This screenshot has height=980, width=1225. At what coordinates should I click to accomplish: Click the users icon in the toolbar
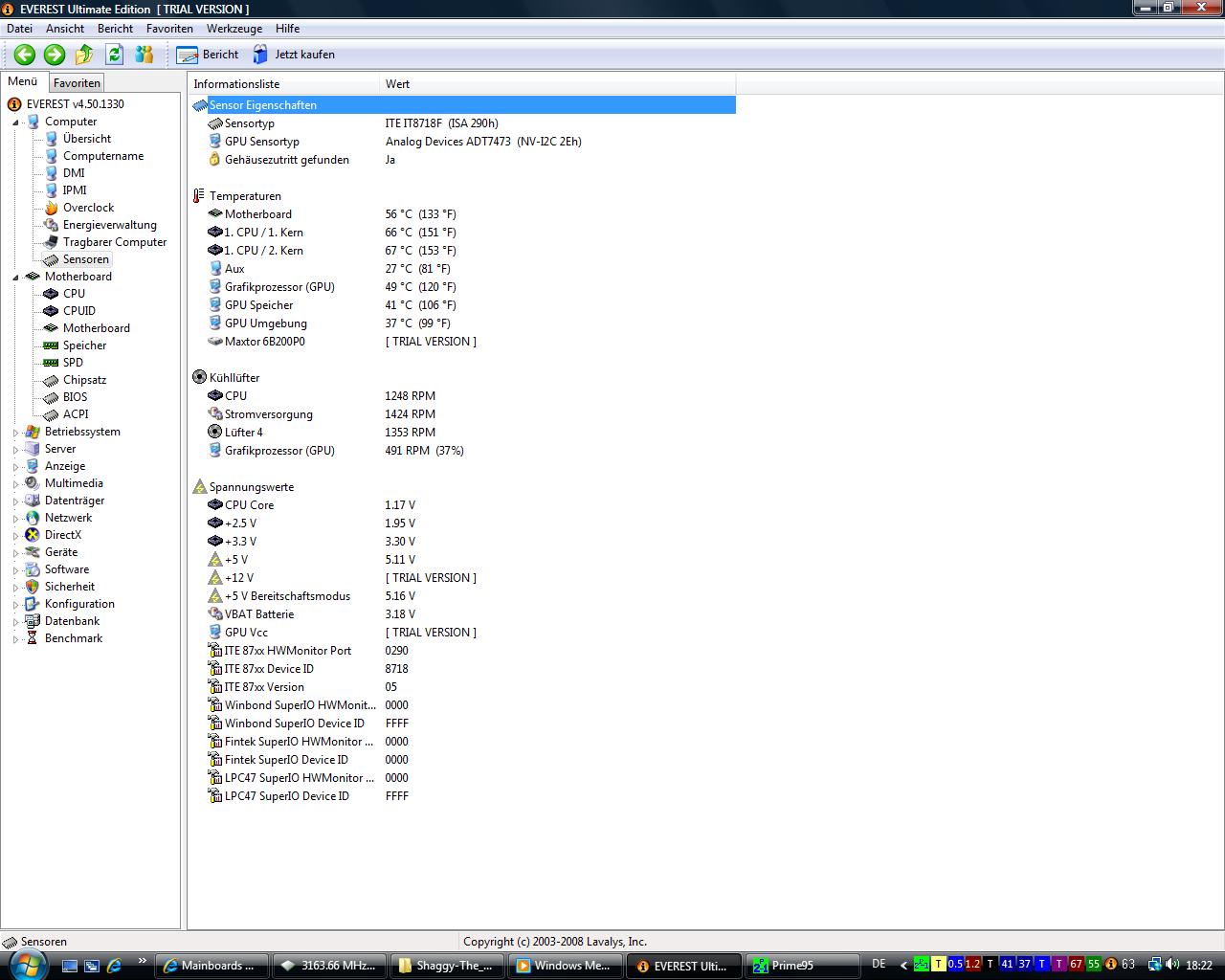pyautogui.click(x=145, y=55)
